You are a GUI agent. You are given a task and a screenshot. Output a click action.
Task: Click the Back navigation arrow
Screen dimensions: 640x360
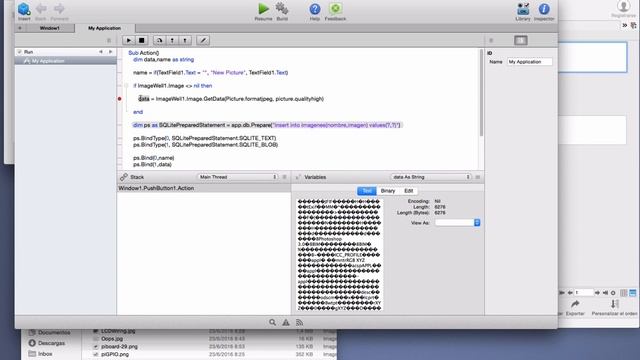pyautogui.click(x=41, y=9)
